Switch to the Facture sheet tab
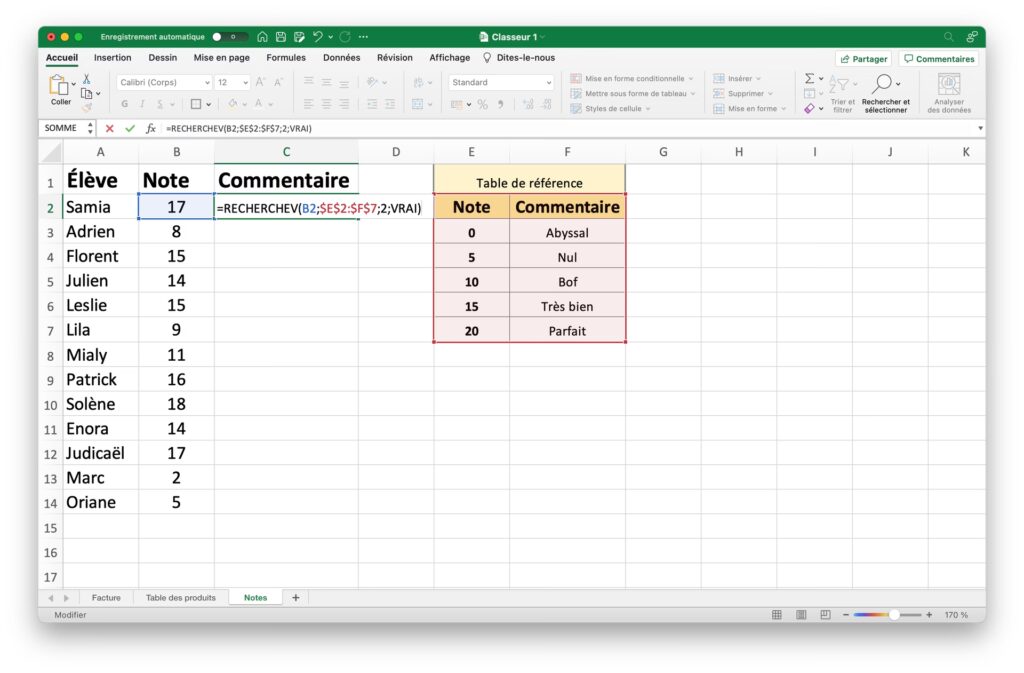Viewport: 1024px width, 673px height. [106, 598]
